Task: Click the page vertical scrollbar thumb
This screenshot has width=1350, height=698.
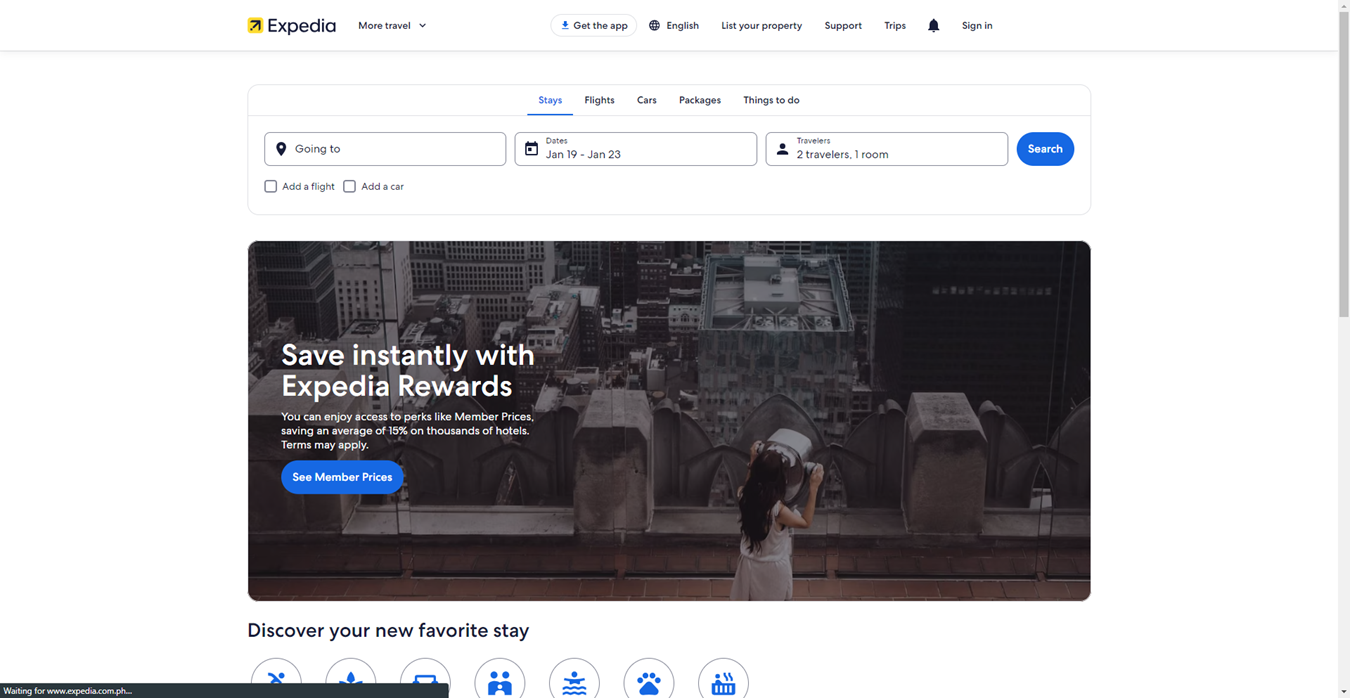Action: coord(1344,165)
